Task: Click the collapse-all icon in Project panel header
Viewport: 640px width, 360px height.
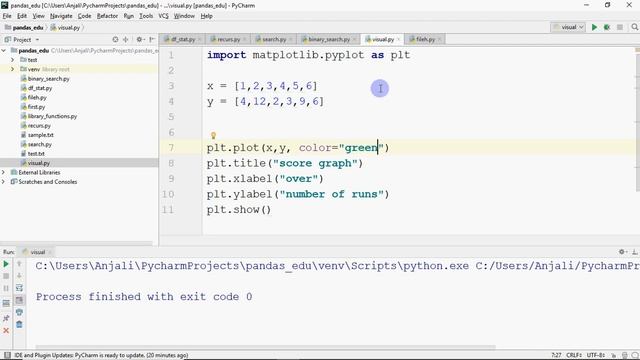Action: (126, 40)
